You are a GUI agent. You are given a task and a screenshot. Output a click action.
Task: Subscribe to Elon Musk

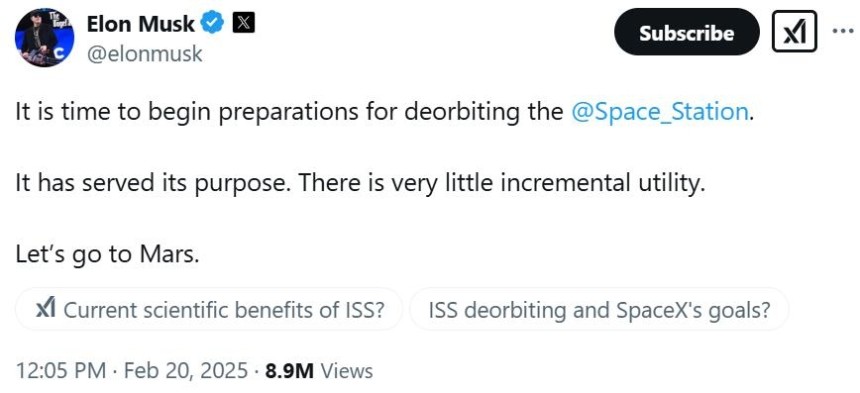click(687, 33)
